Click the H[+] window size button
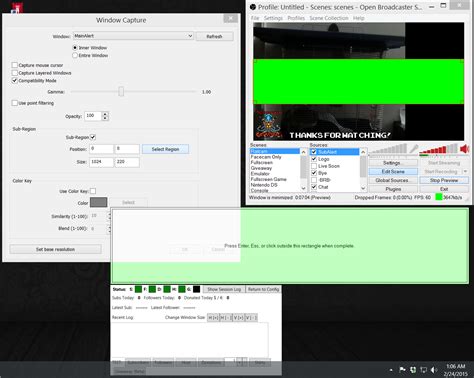This screenshot has width=474, height=378. 213,318
